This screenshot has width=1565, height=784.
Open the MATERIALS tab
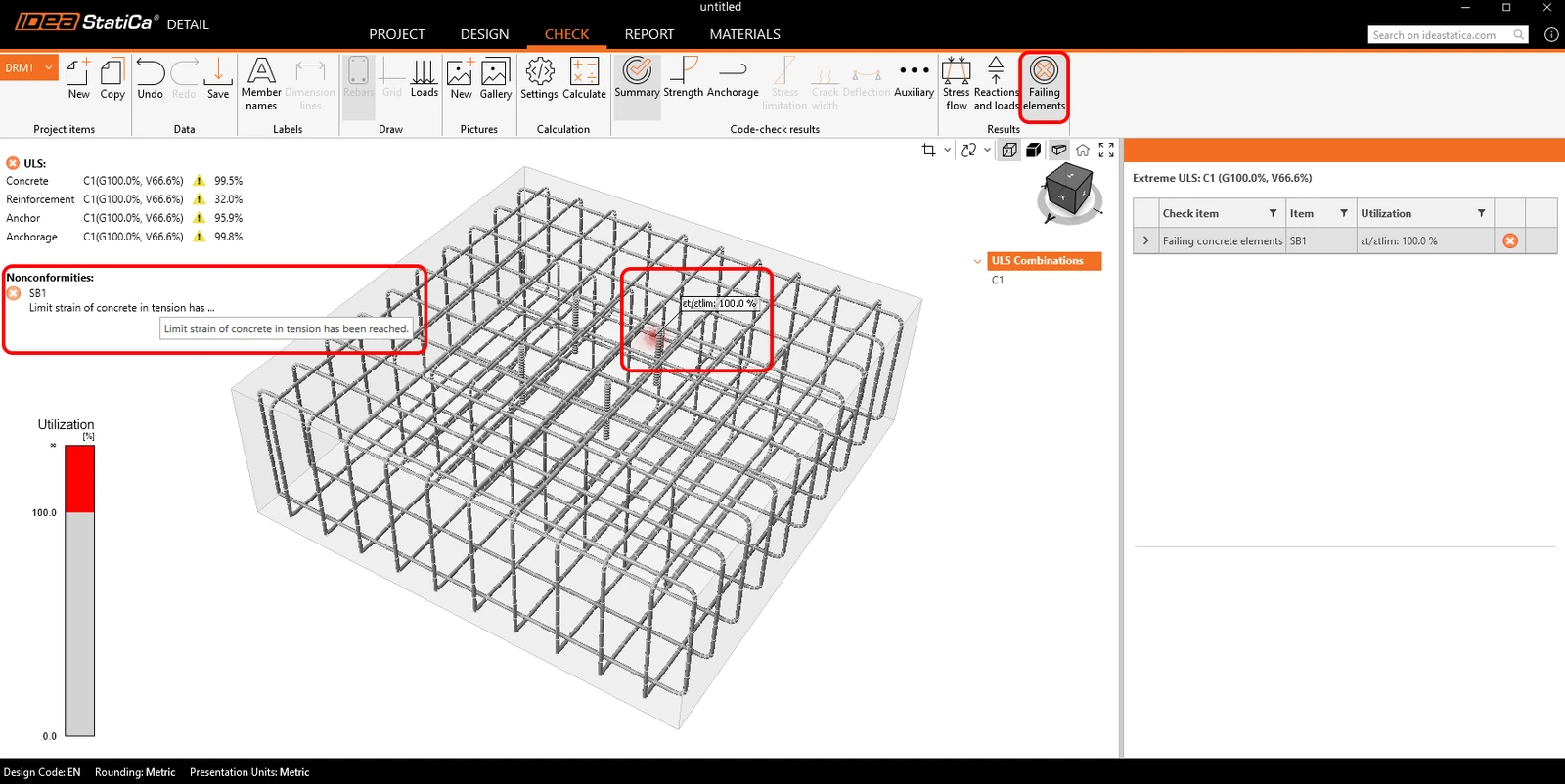click(745, 34)
